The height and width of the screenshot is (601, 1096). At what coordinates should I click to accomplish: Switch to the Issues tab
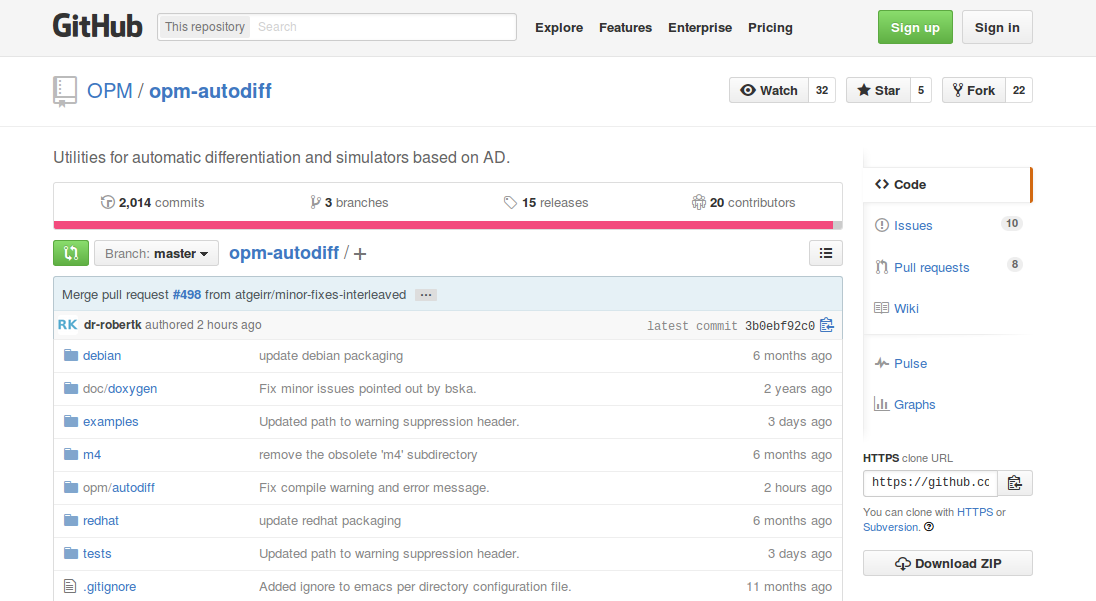[x=947, y=225]
